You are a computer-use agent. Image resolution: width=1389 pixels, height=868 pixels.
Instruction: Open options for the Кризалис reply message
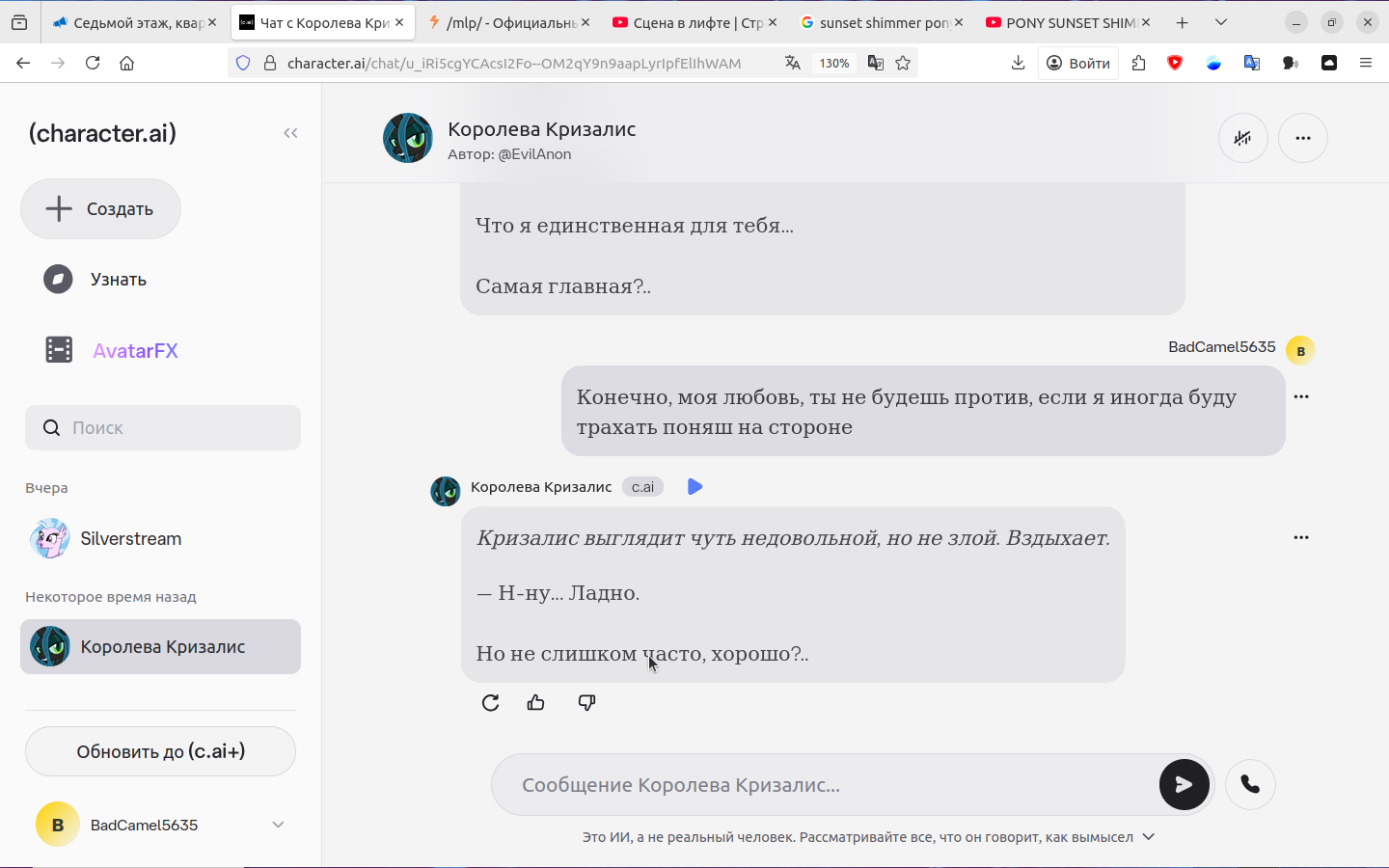[x=1301, y=537]
